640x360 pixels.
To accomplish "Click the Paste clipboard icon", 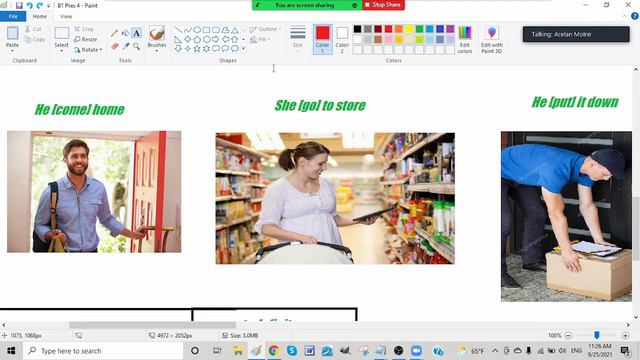I will (12, 33).
